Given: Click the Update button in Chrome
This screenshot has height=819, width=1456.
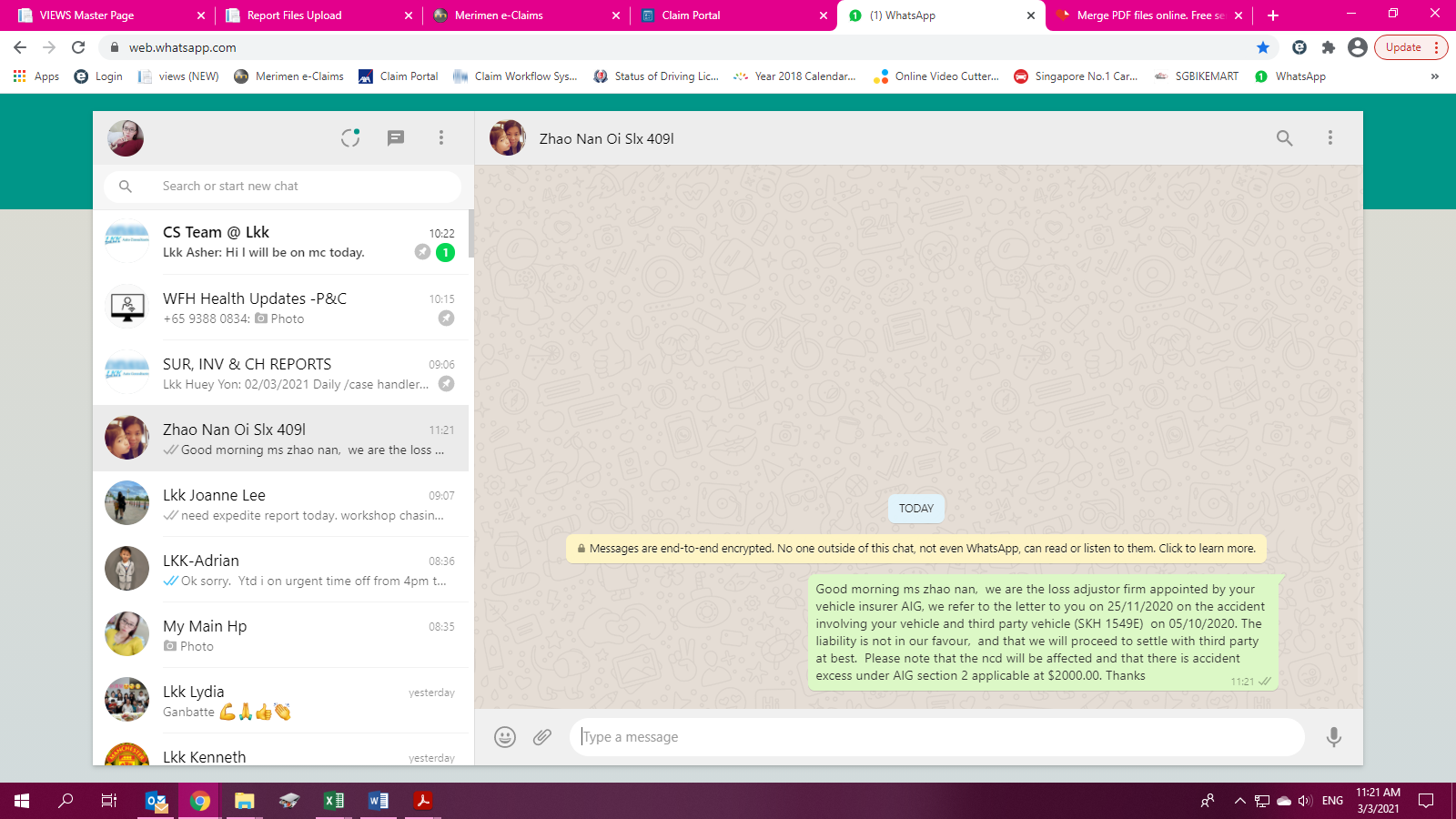Looking at the screenshot, I should click(x=1403, y=47).
